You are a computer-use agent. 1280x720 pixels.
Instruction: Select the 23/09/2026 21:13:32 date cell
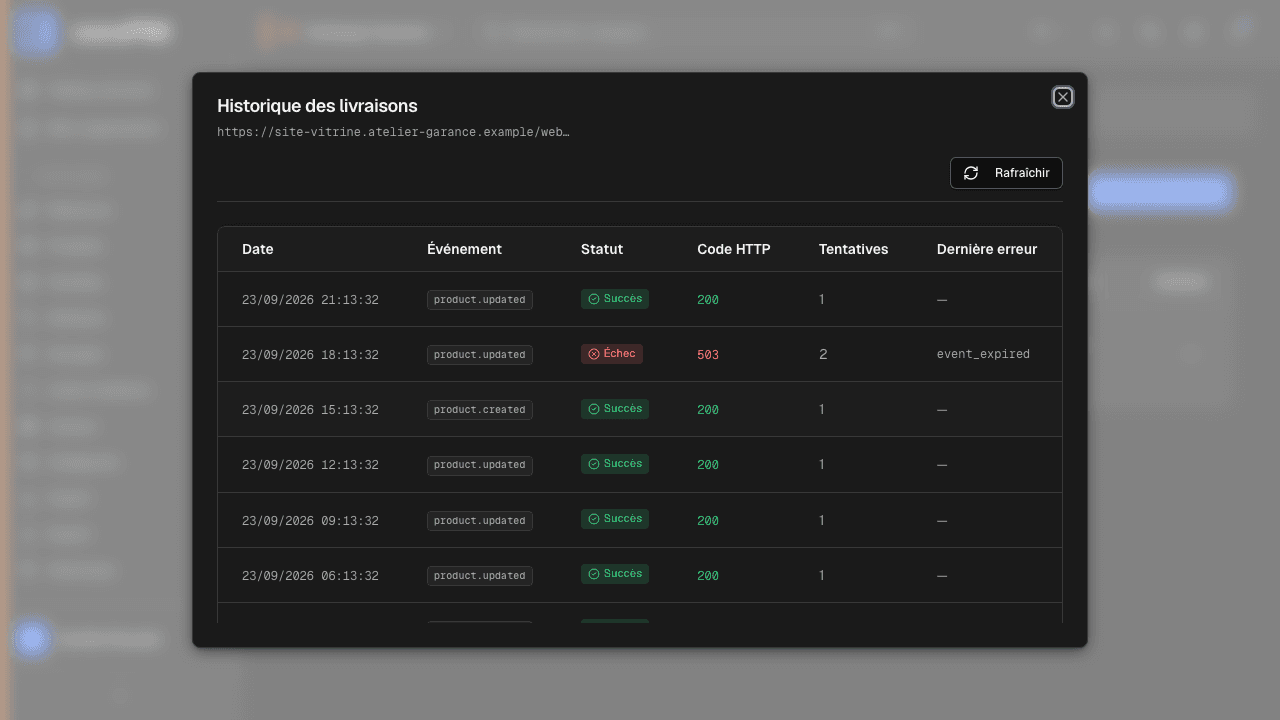[310, 300]
